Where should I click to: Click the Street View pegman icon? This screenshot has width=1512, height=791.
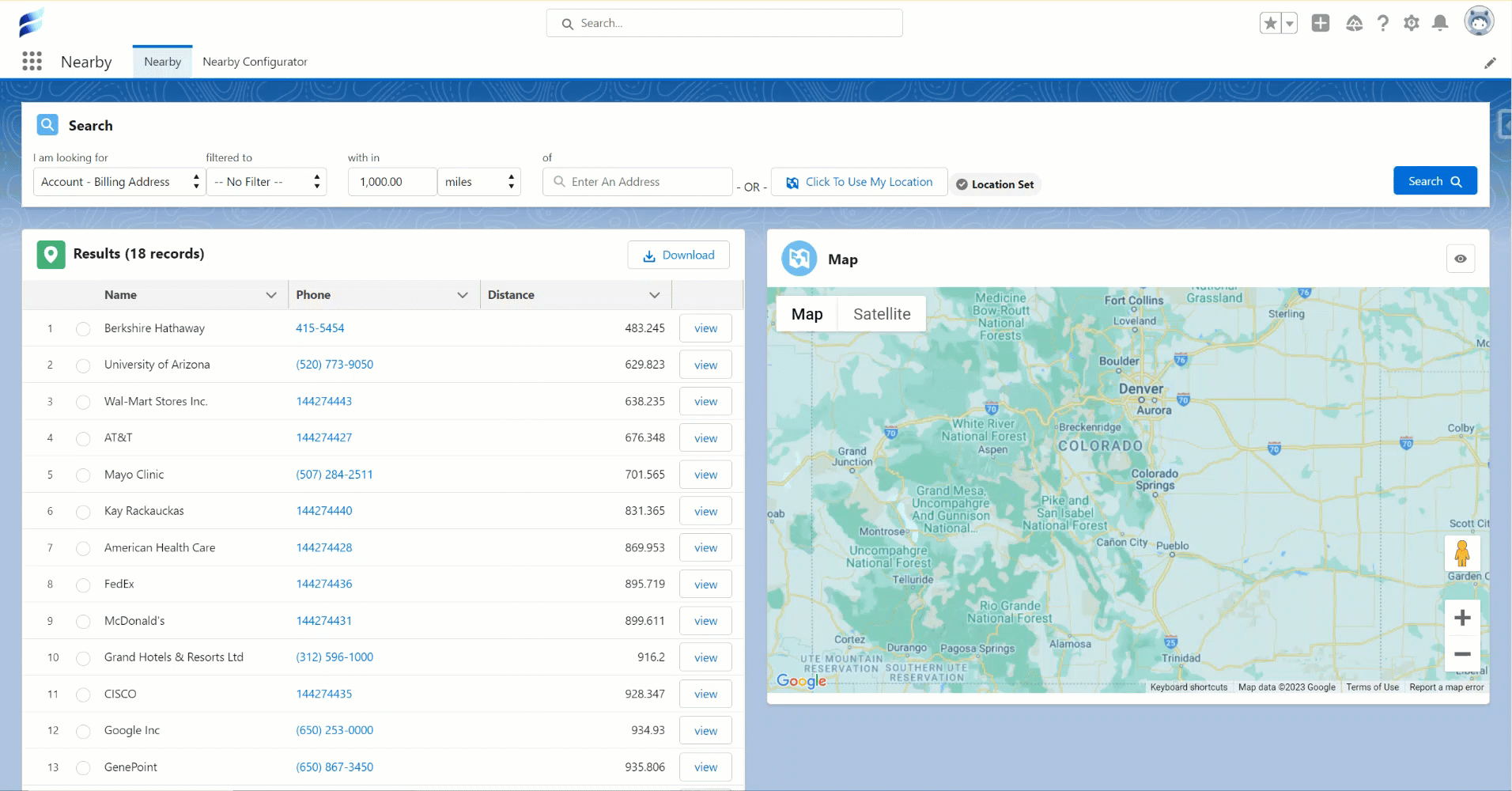pos(1462,553)
